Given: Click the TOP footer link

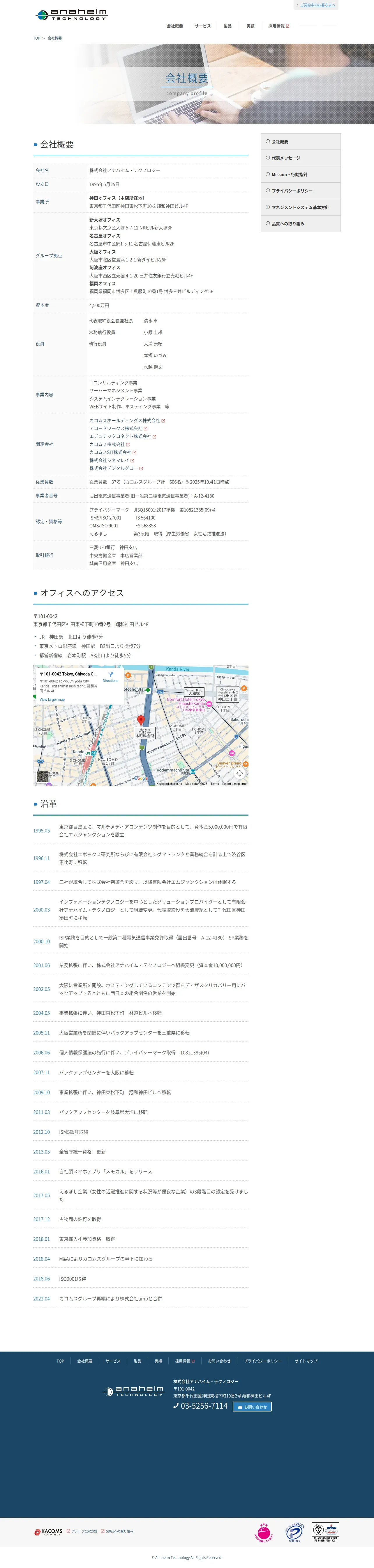Looking at the screenshot, I should pyautogui.click(x=60, y=1361).
